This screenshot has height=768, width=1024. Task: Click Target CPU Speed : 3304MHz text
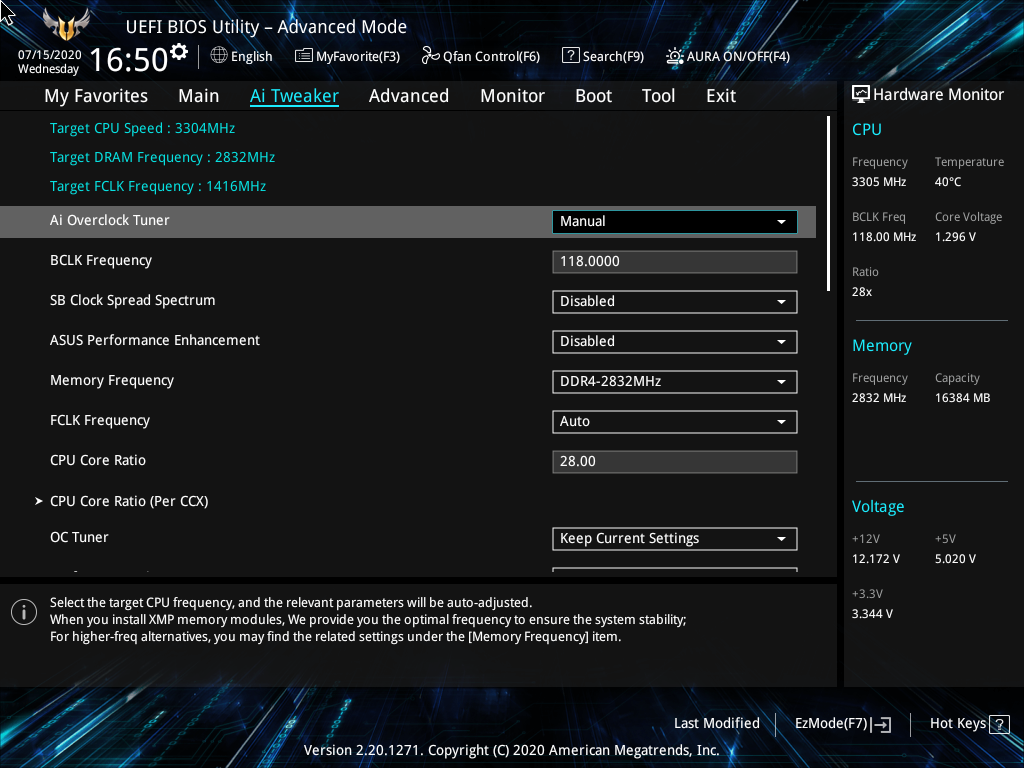pos(142,128)
